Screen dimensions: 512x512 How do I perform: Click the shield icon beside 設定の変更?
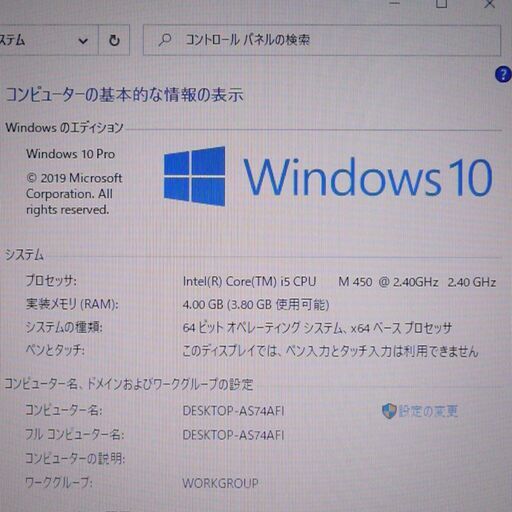389,411
